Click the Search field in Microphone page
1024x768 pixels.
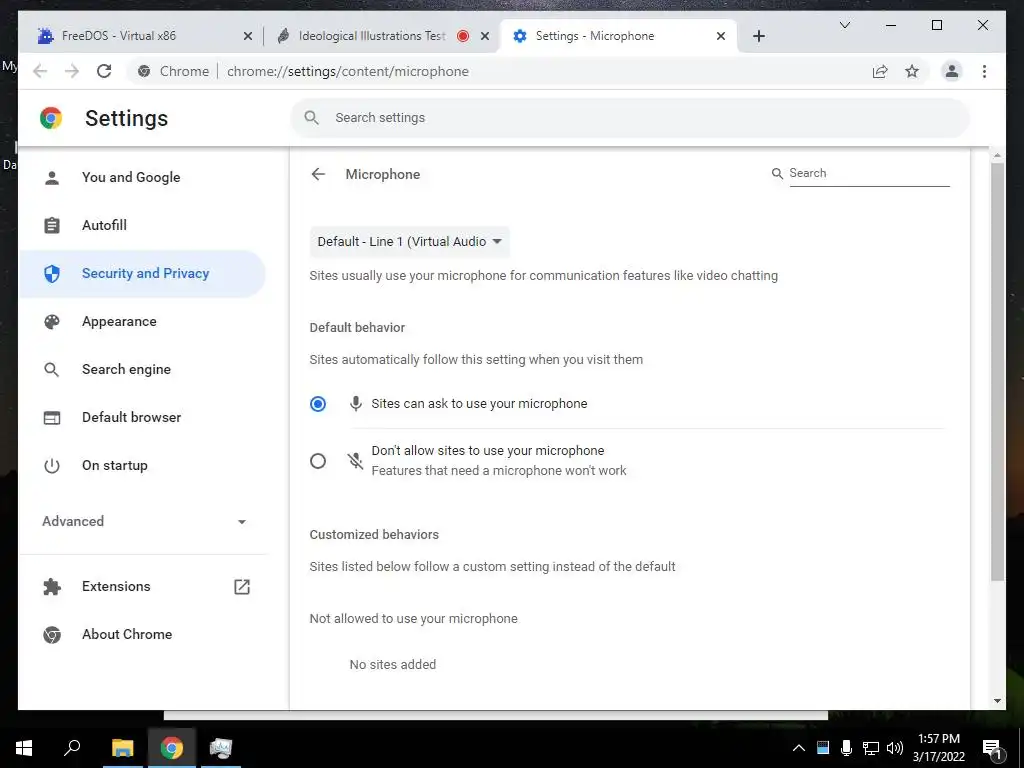click(869, 173)
